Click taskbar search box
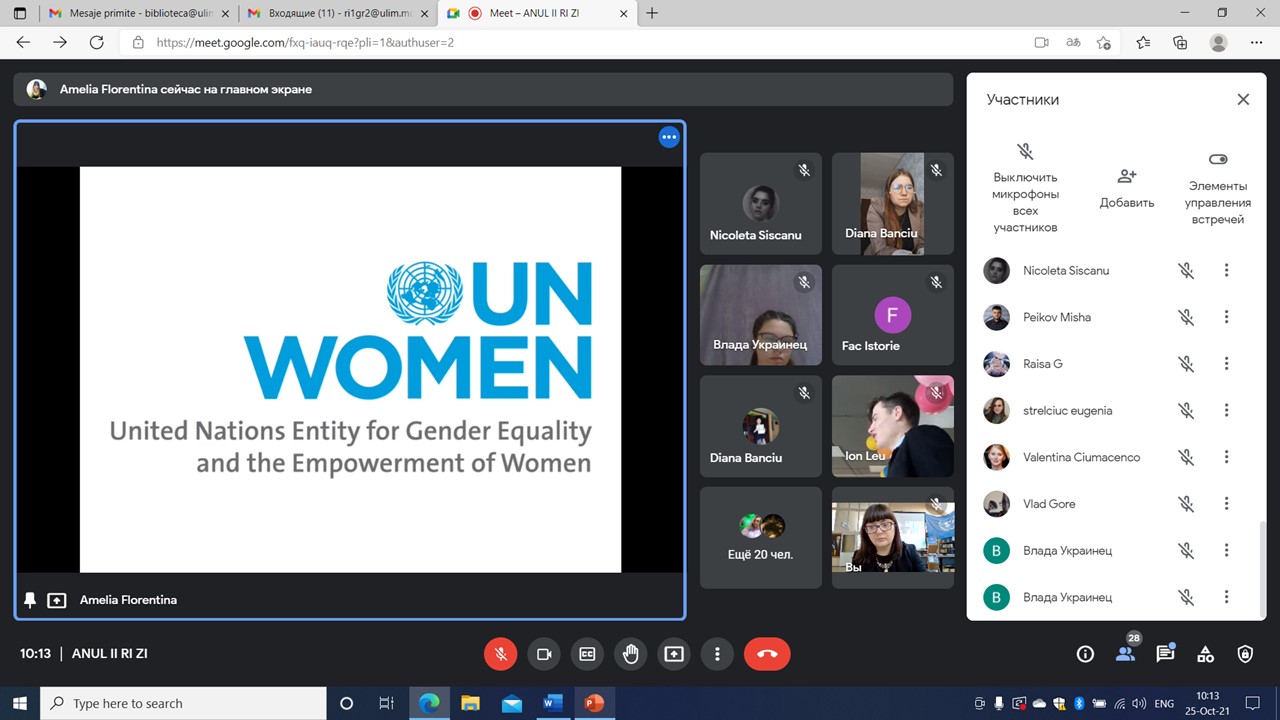Image resolution: width=1280 pixels, height=720 pixels. pos(184,703)
